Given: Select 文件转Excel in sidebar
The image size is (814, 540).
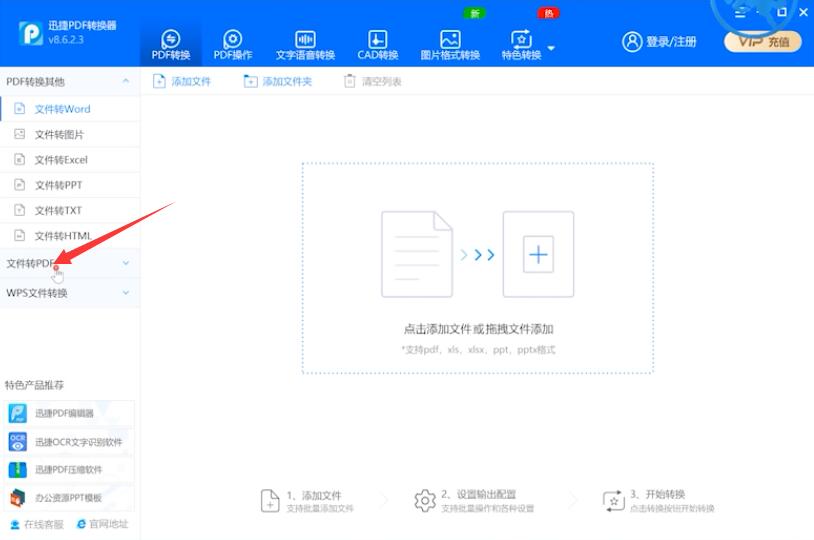Looking at the screenshot, I should 70,160.
